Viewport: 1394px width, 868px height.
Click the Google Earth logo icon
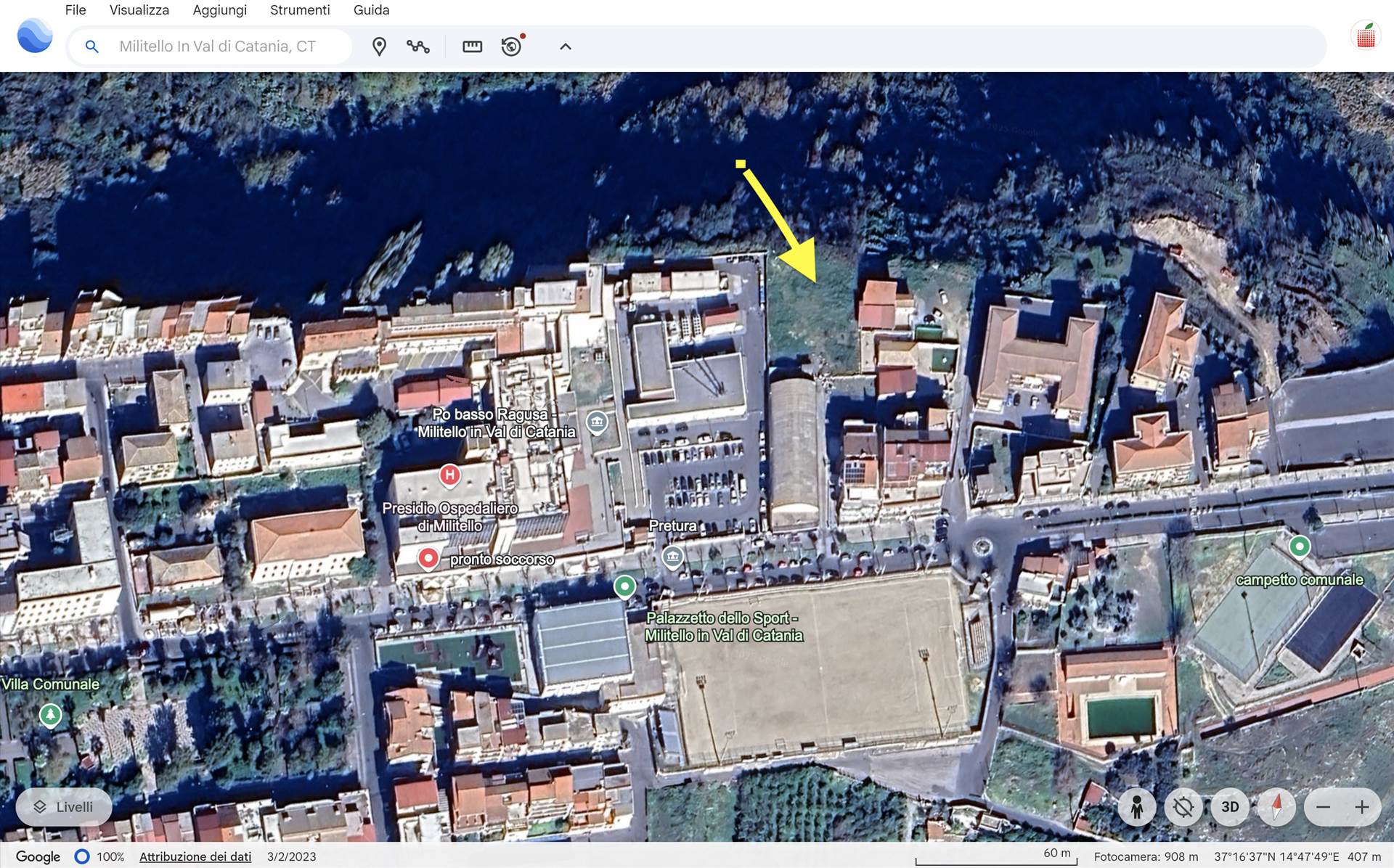35,36
